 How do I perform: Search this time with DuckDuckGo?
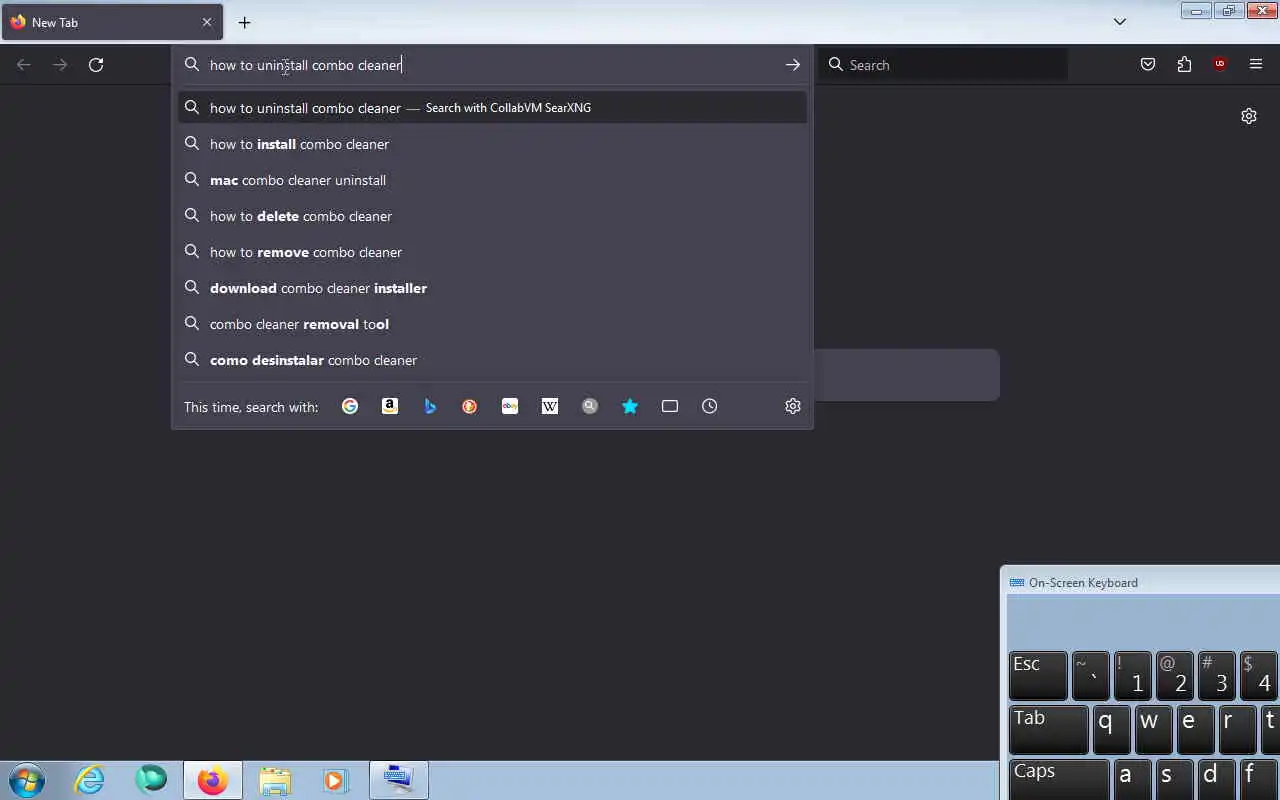click(x=470, y=406)
